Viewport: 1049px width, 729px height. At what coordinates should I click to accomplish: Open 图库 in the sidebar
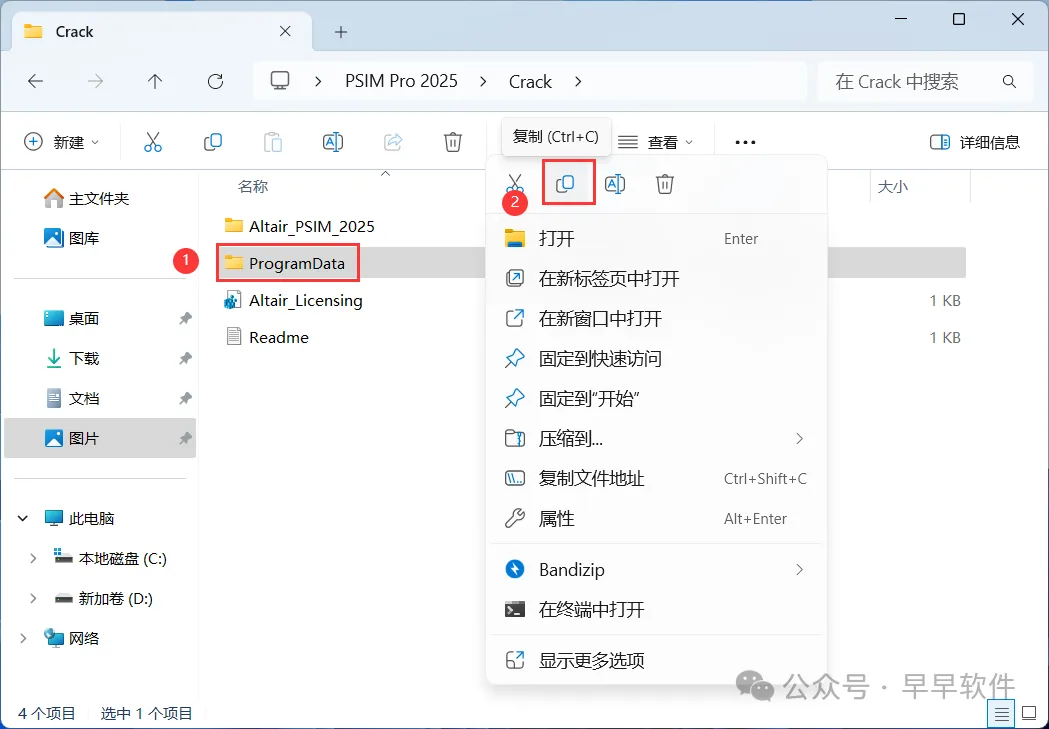click(x=72, y=238)
